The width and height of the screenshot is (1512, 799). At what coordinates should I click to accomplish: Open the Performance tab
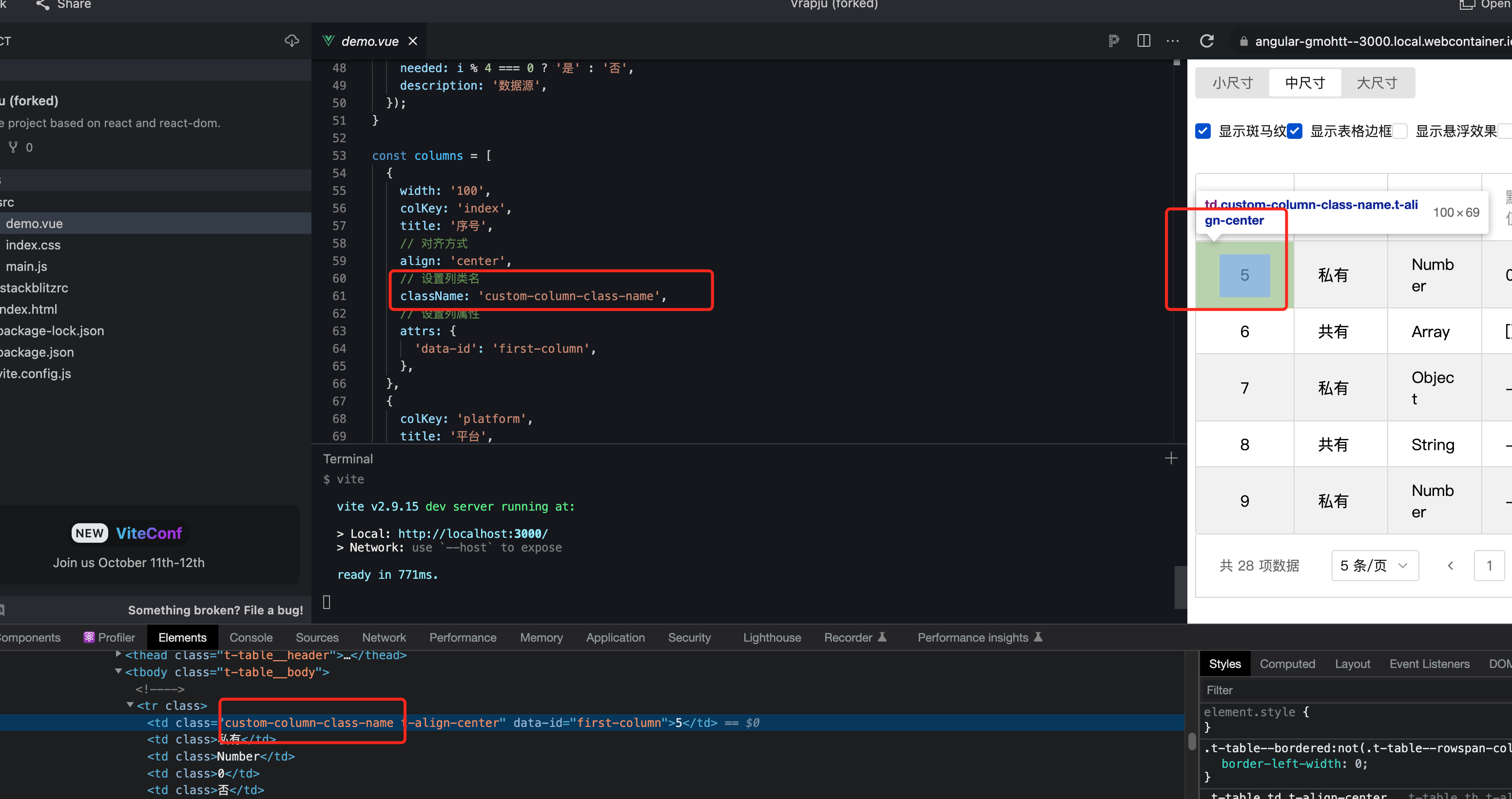(x=463, y=637)
